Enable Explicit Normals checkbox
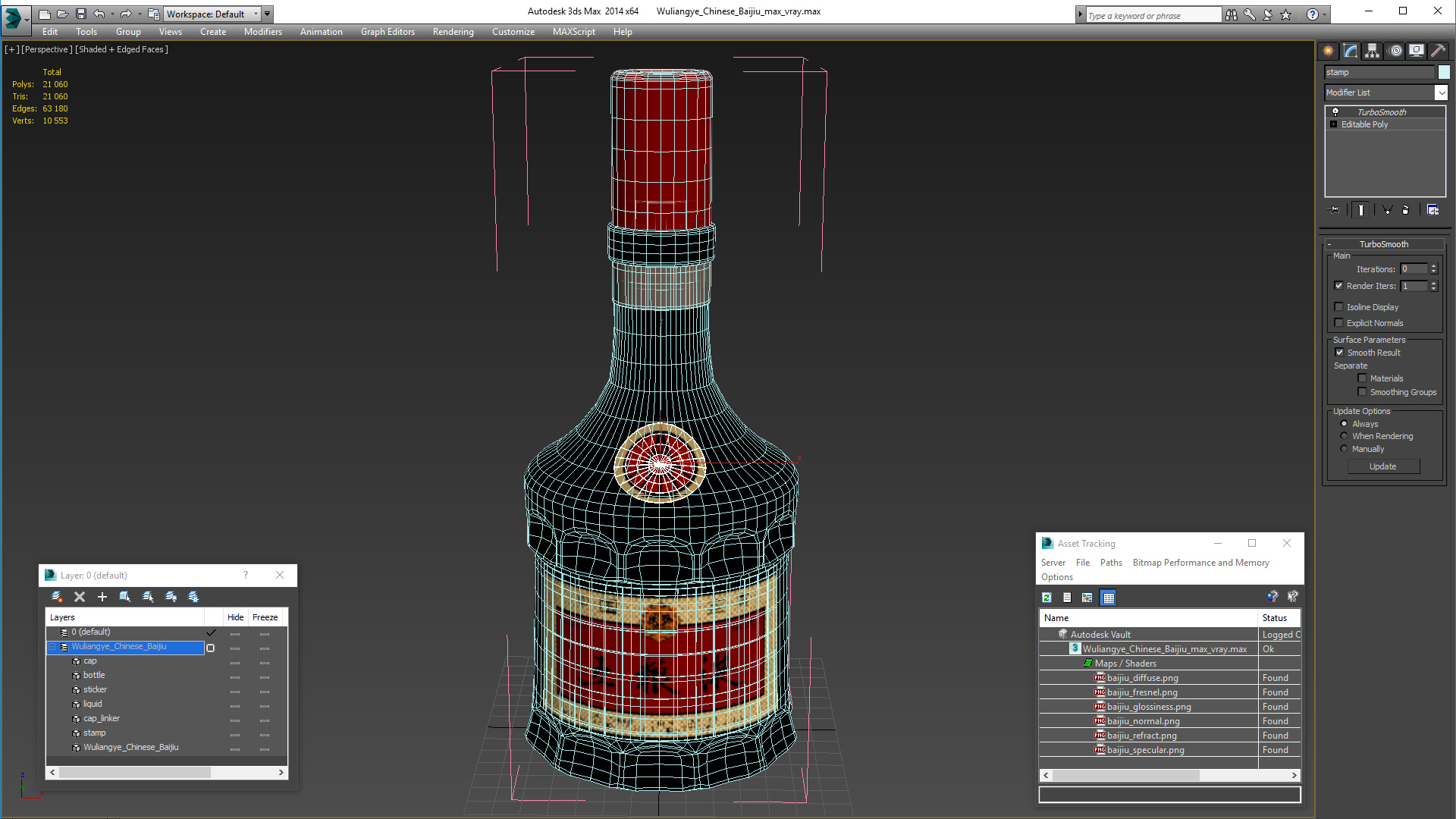This screenshot has height=819, width=1456. click(x=1339, y=323)
